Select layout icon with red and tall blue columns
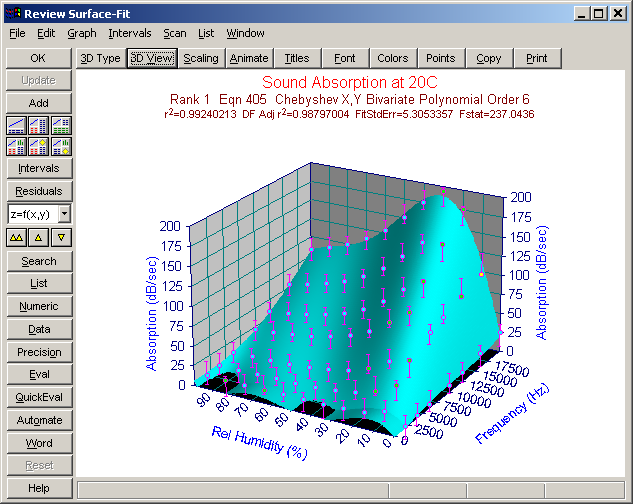633x504 pixels. tap(39, 126)
